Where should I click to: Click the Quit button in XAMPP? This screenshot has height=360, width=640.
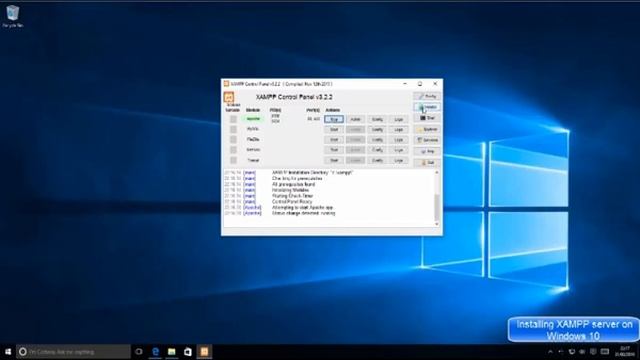click(x=427, y=162)
